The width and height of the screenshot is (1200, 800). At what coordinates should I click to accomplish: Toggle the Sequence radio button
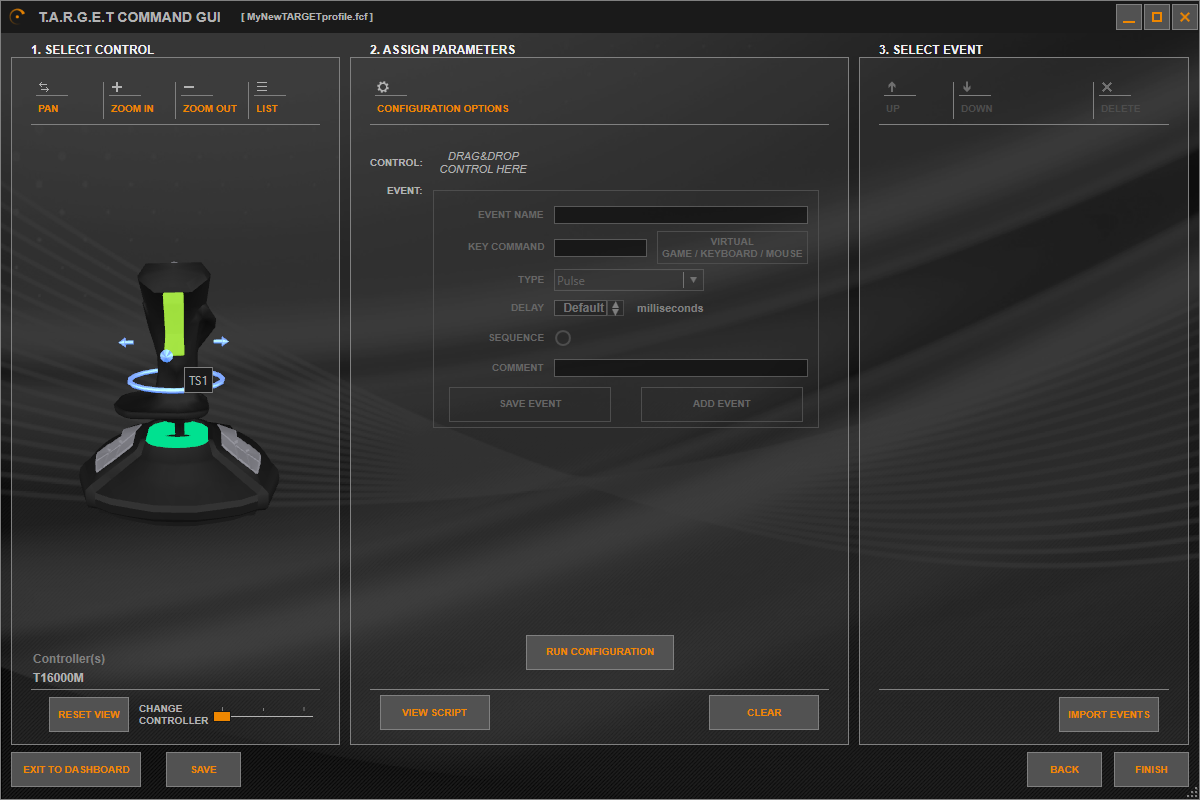[563, 338]
